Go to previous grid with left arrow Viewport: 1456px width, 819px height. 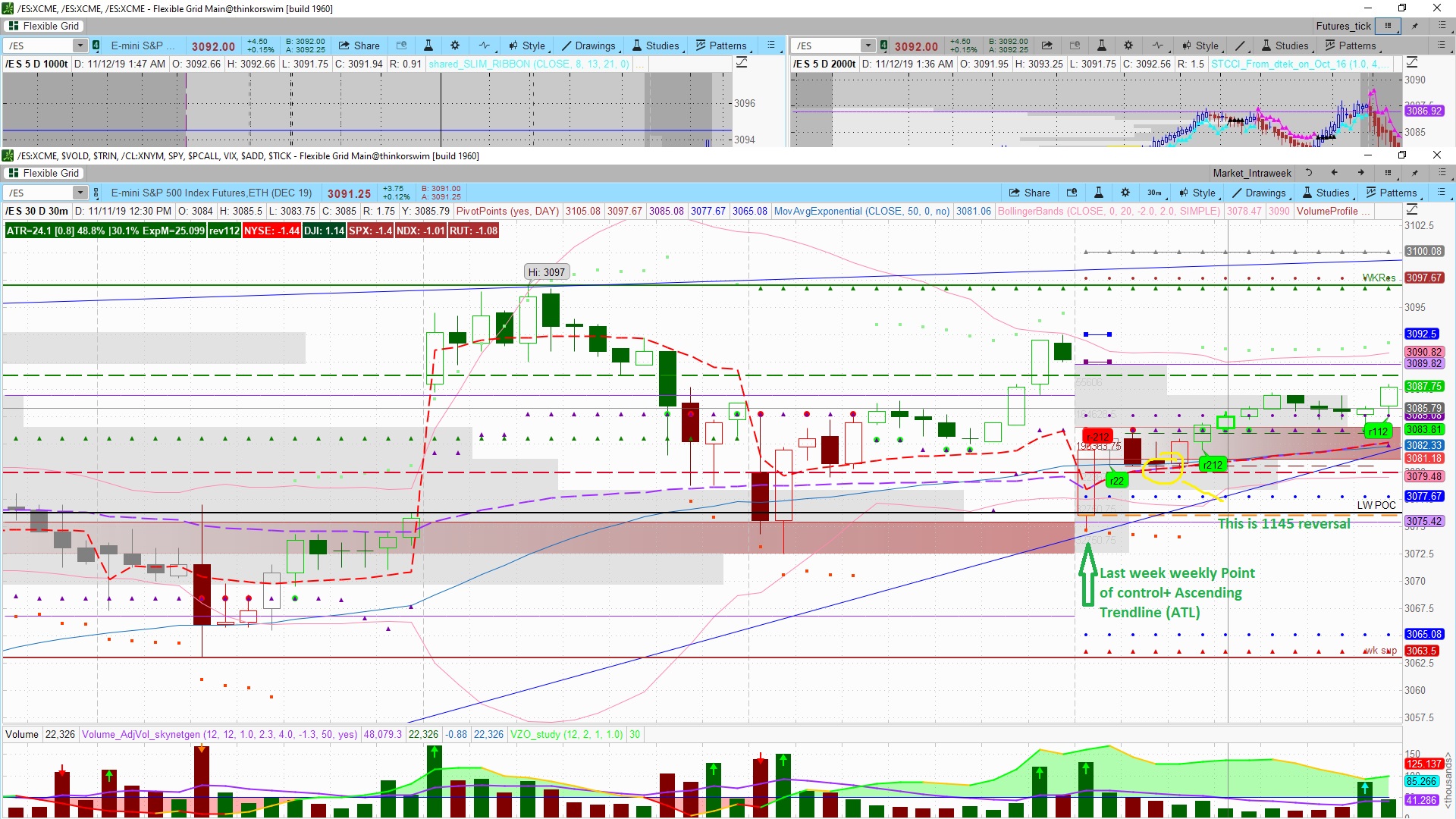[x=1335, y=173]
